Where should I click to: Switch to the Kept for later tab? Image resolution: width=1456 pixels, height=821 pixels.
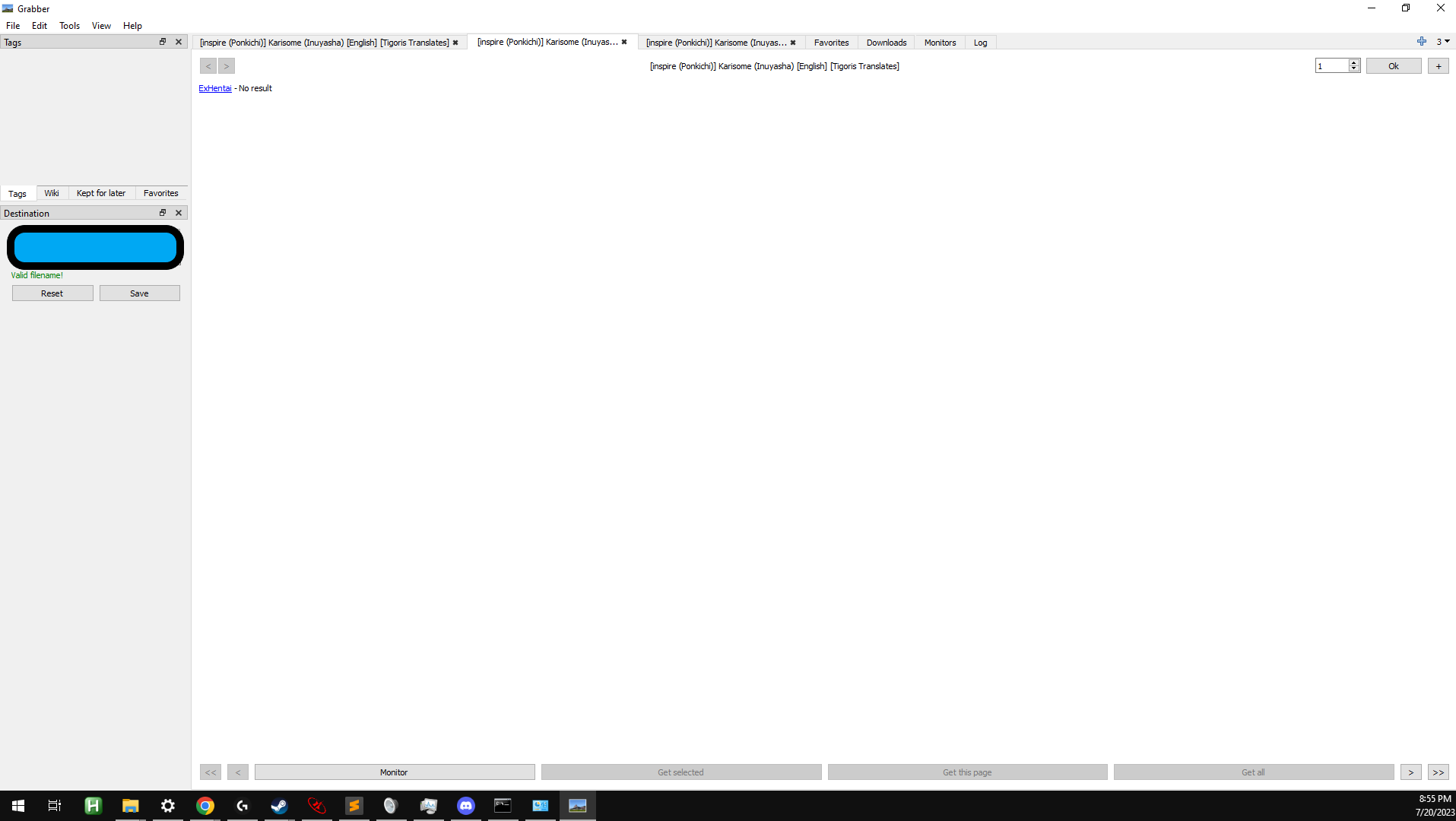tap(100, 193)
